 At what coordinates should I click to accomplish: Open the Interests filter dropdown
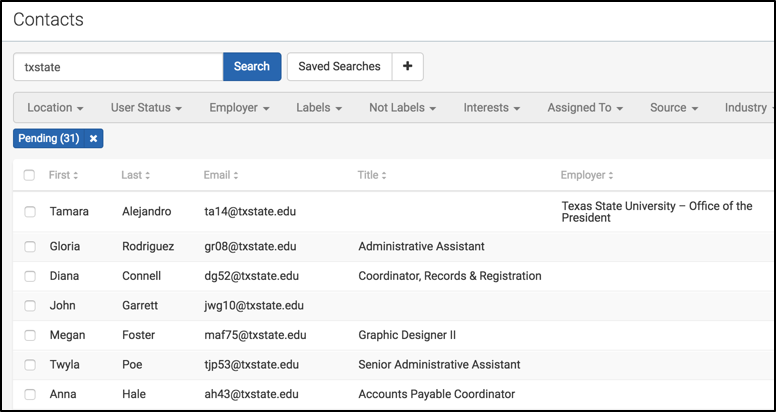point(491,107)
